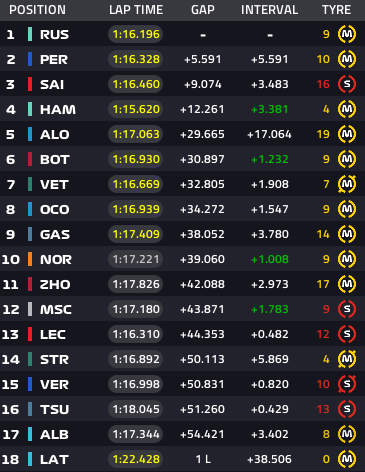Select the TYRE column header
Screen dimensions: 365x472
click(336, 10)
